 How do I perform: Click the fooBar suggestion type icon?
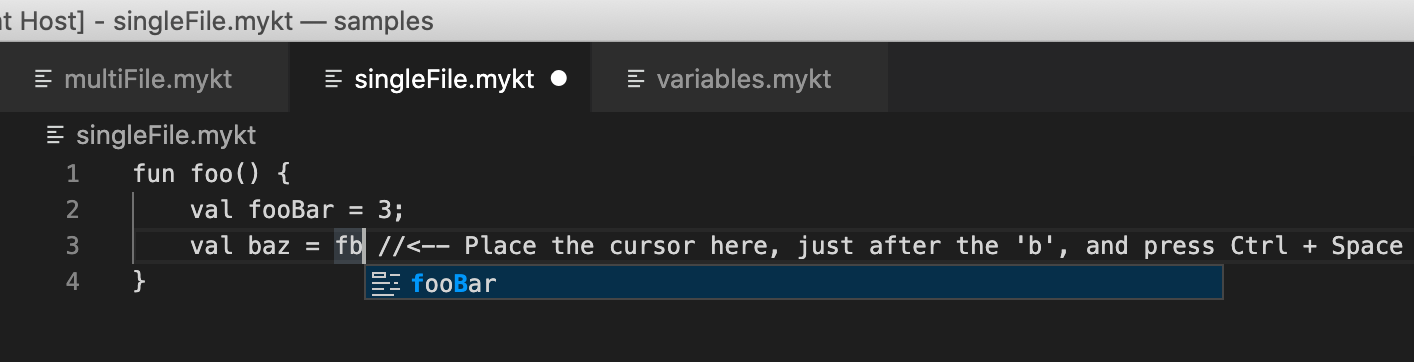click(x=385, y=284)
